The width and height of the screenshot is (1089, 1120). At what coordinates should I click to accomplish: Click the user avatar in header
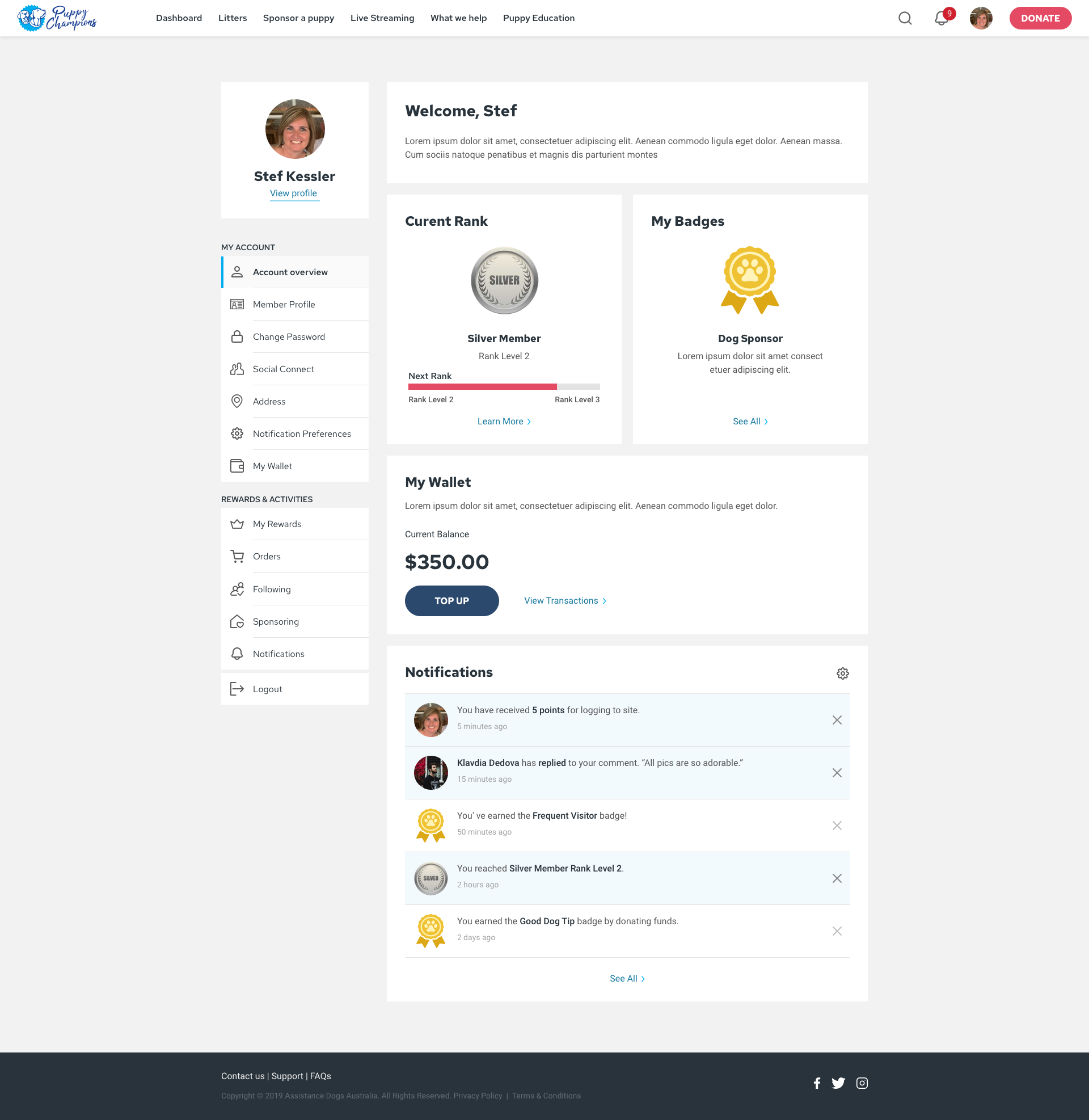tap(980, 18)
